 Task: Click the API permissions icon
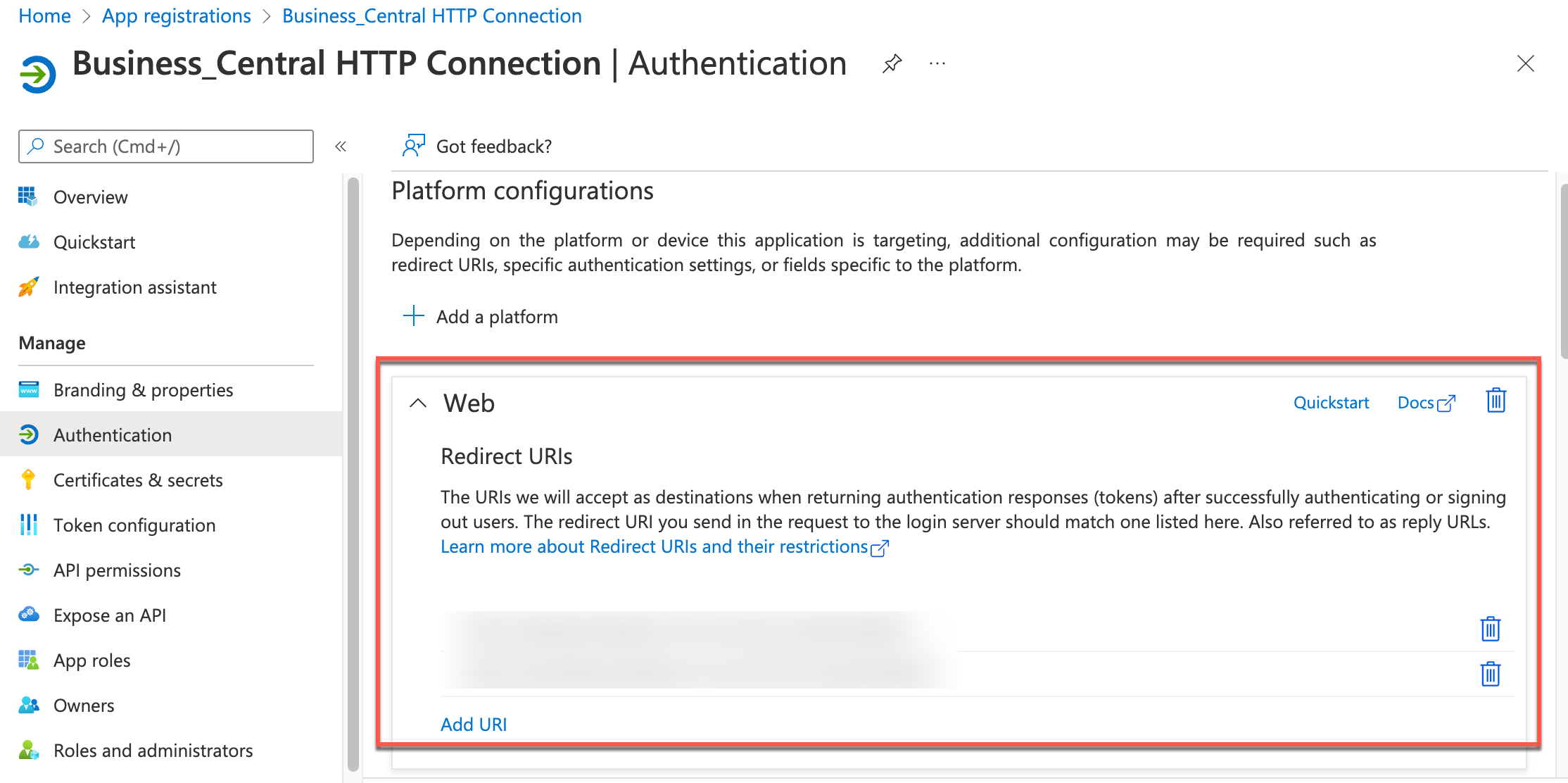pos(28,570)
